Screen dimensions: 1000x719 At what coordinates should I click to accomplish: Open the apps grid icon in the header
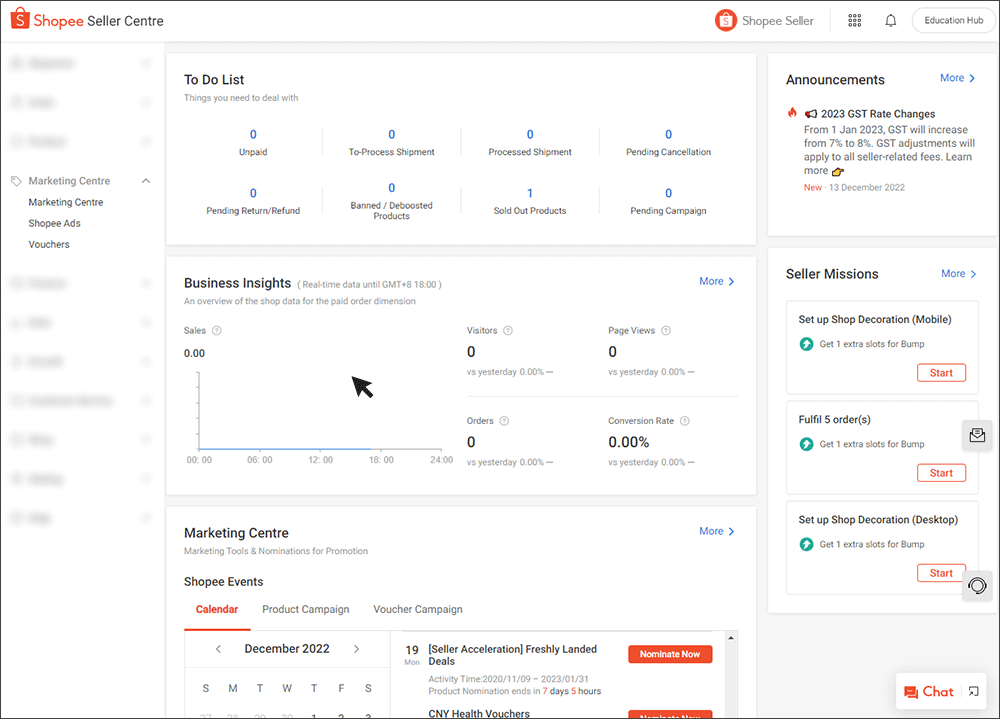tap(855, 20)
